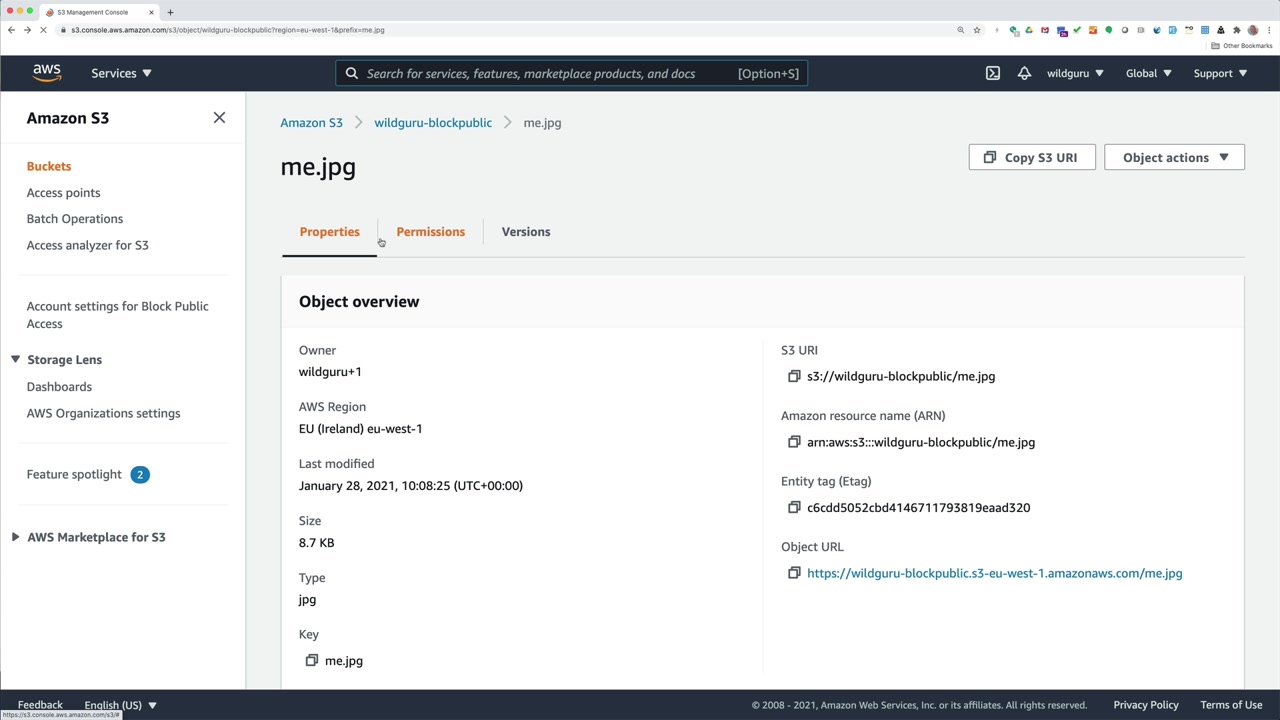Viewport: 1280px width, 720px height.
Task: Go to wildguru-blockpublic bucket breadcrumb
Action: (x=433, y=123)
